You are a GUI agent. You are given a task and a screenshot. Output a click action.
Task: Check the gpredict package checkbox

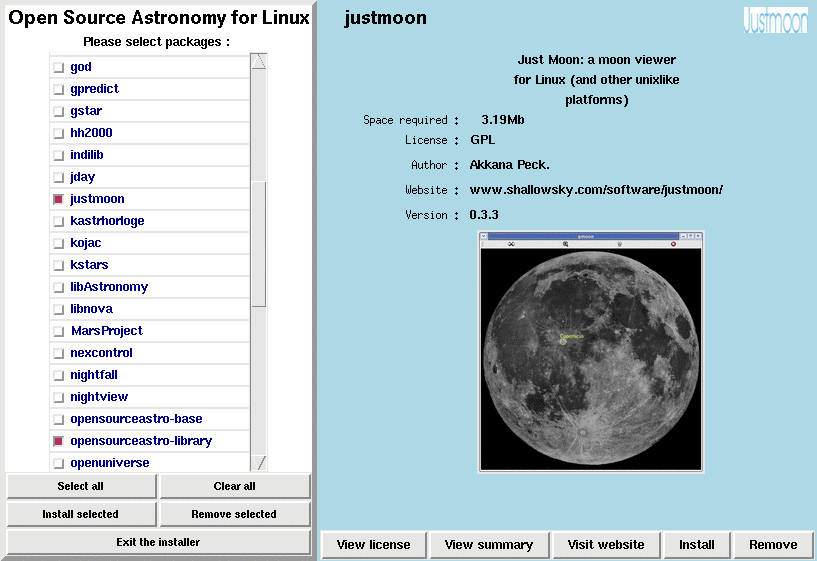[x=58, y=90]
